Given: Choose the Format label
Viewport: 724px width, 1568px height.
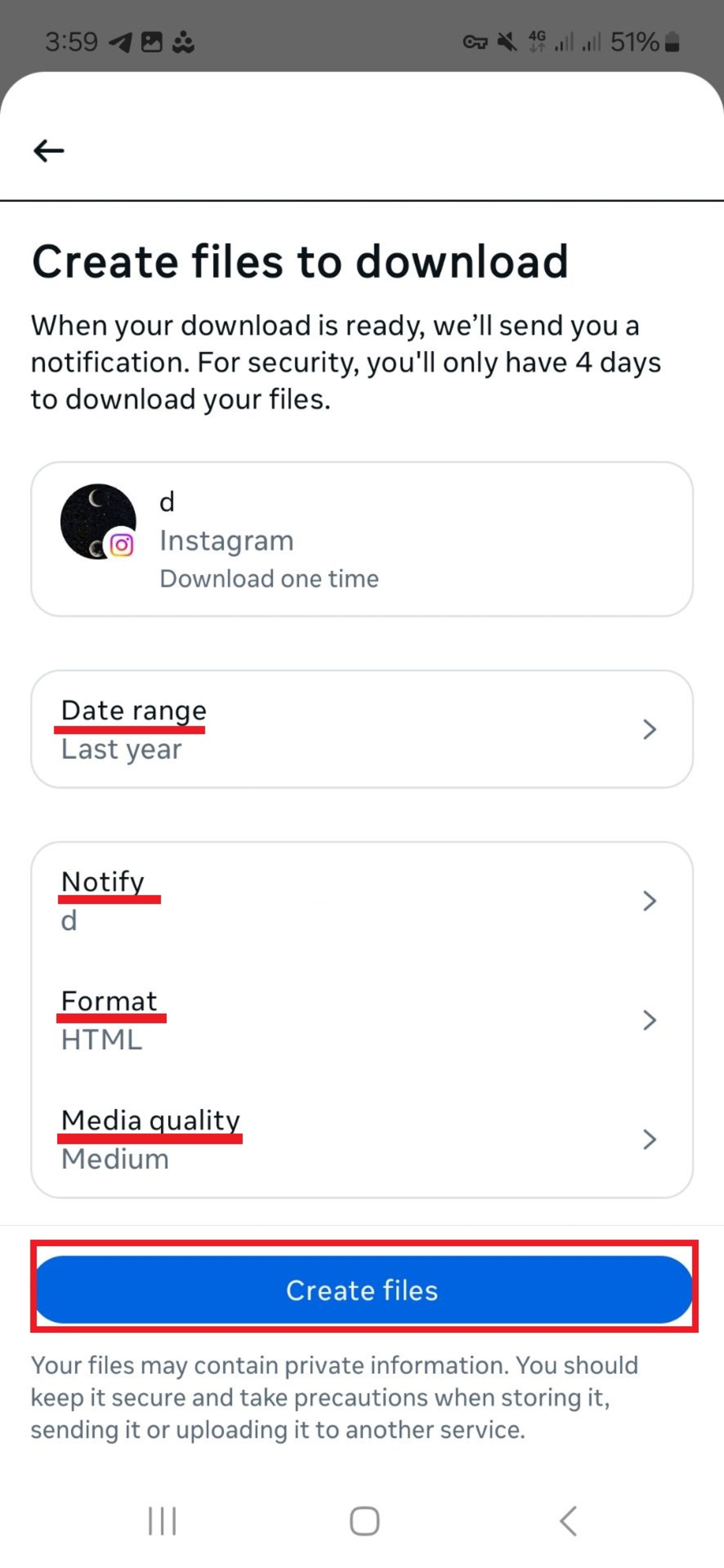Looking at the screenshot, I should coord(109,1001).
